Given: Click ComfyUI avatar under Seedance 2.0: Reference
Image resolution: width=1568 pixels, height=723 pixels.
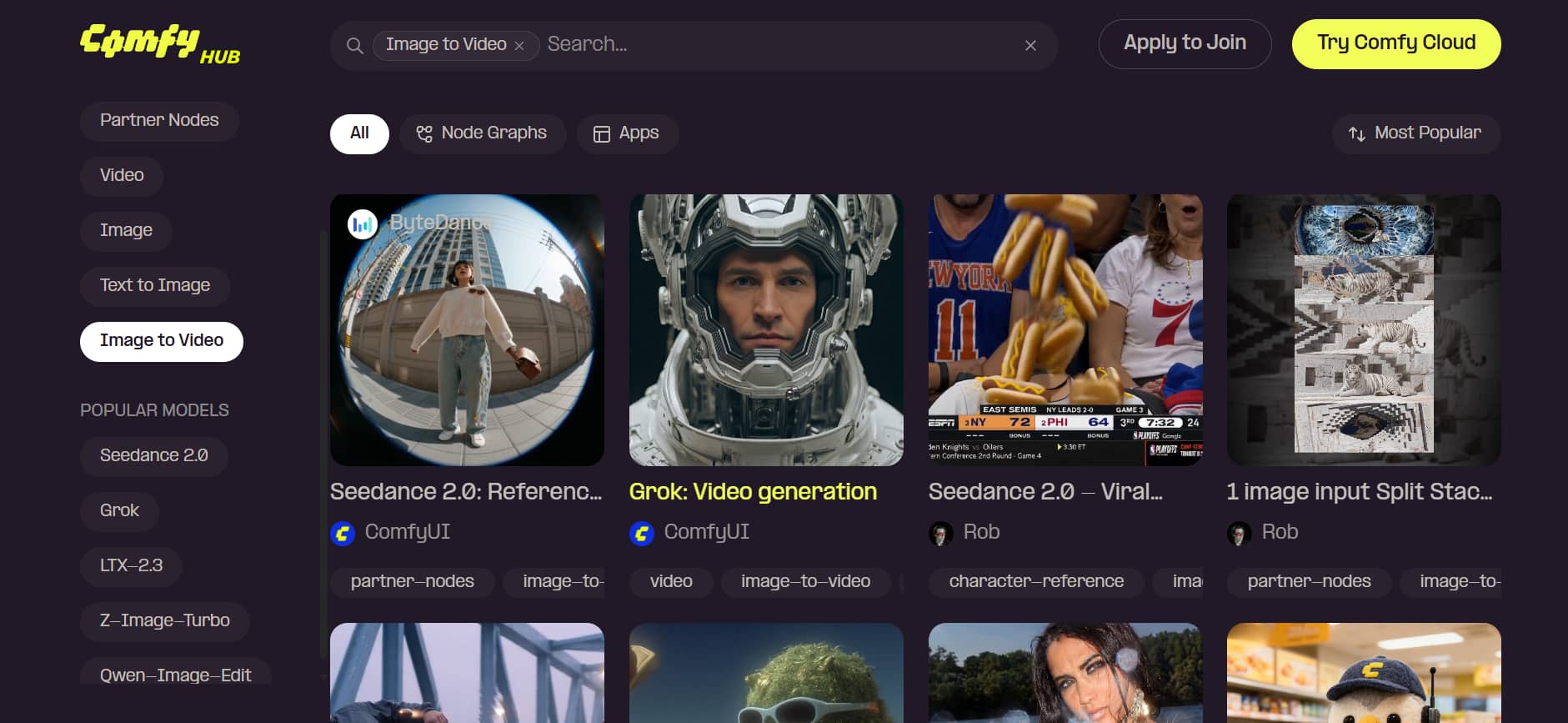Looking at the screenshot, I should (343, 533).
